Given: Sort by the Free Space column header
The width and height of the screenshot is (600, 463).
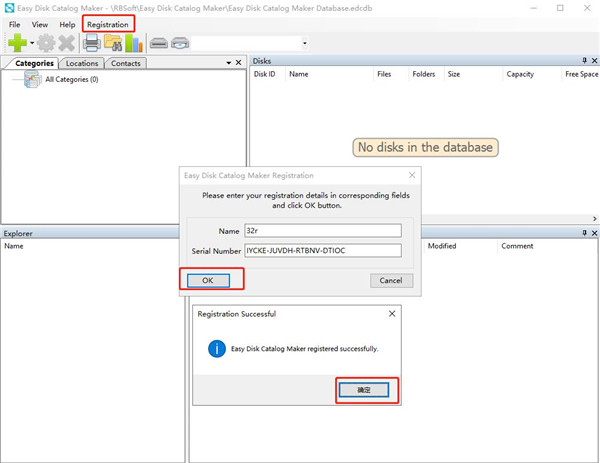Looking at the screenshot, I should (x=582, y=74).
